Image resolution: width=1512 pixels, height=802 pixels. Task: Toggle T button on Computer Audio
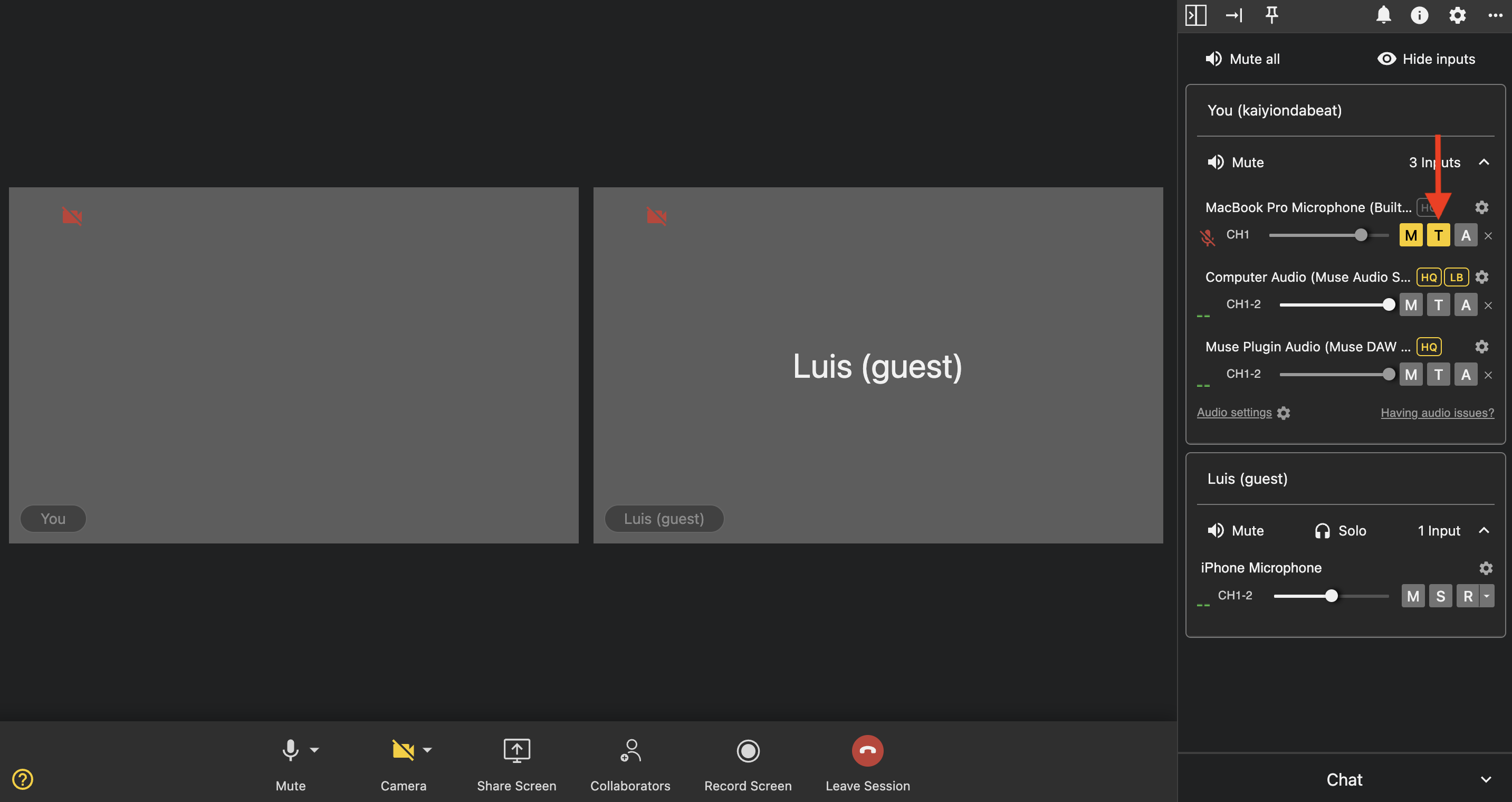point(1438,305)
